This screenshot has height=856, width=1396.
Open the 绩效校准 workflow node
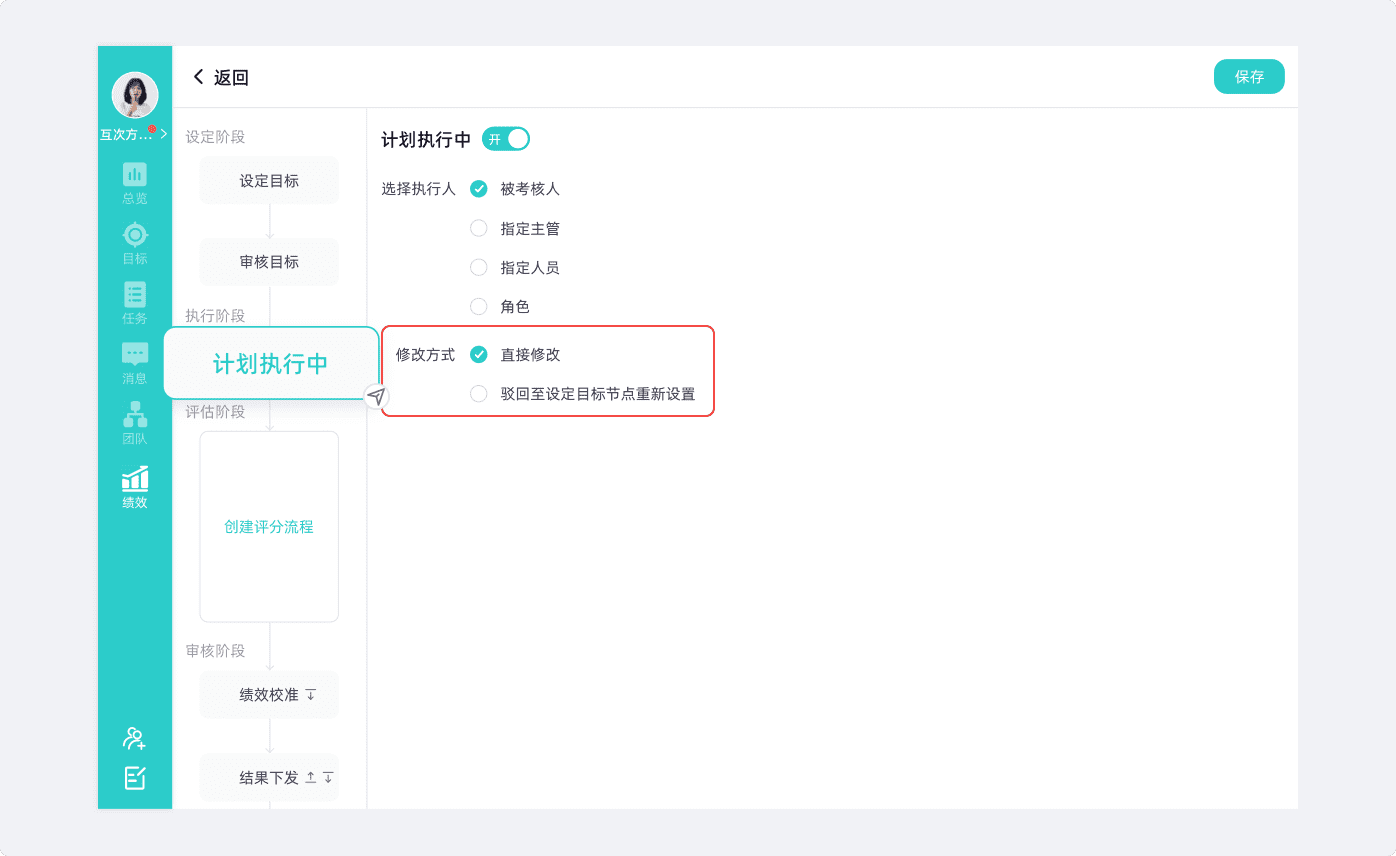(x=269, y=694)
